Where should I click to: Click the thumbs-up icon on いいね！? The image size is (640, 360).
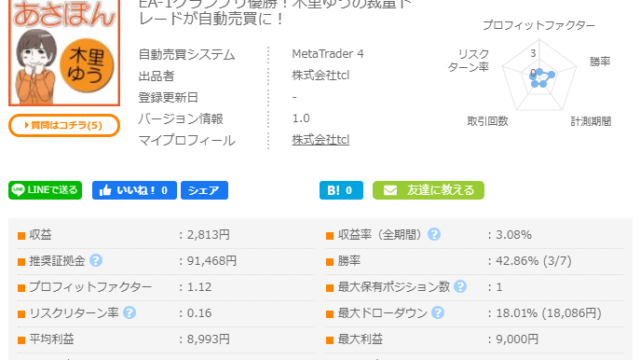pyautogui.click(x=105, y=190)
